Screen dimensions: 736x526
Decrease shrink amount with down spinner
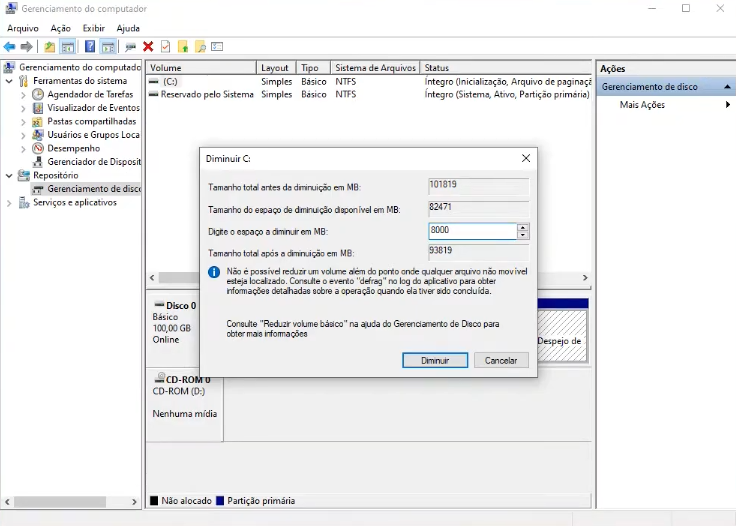pos(522,235)
